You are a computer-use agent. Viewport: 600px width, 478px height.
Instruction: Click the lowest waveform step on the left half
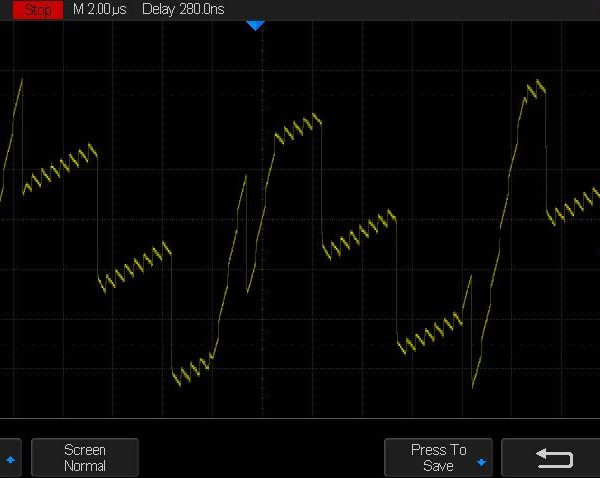point(192,368)
